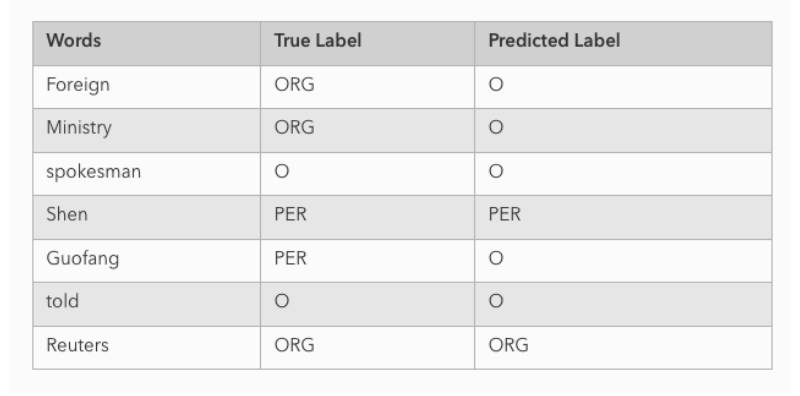Click true label ORG for Ministry
This screenshot has width=800, height=396.
(x=294, y=127)
